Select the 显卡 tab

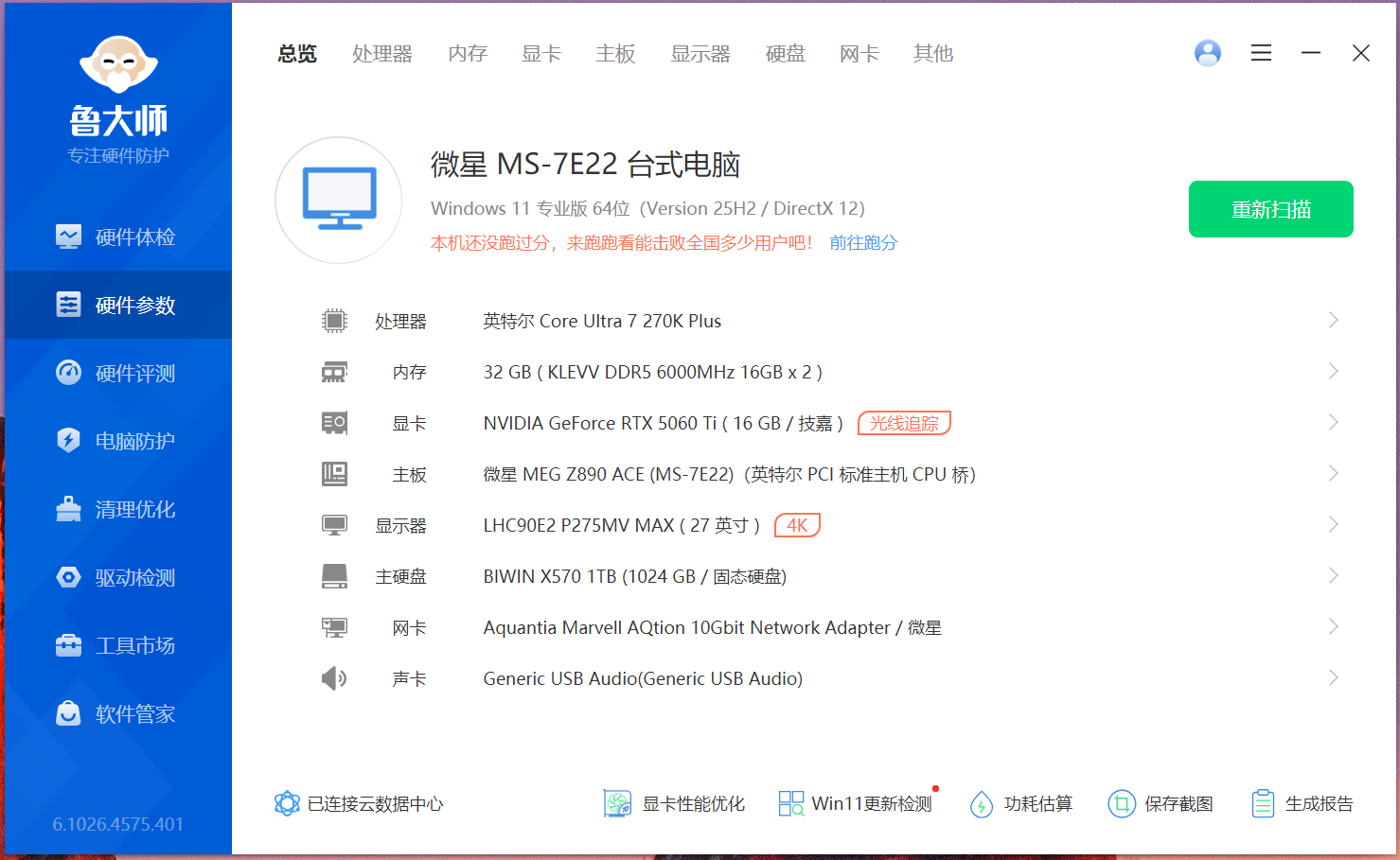[x=541, y=54]
